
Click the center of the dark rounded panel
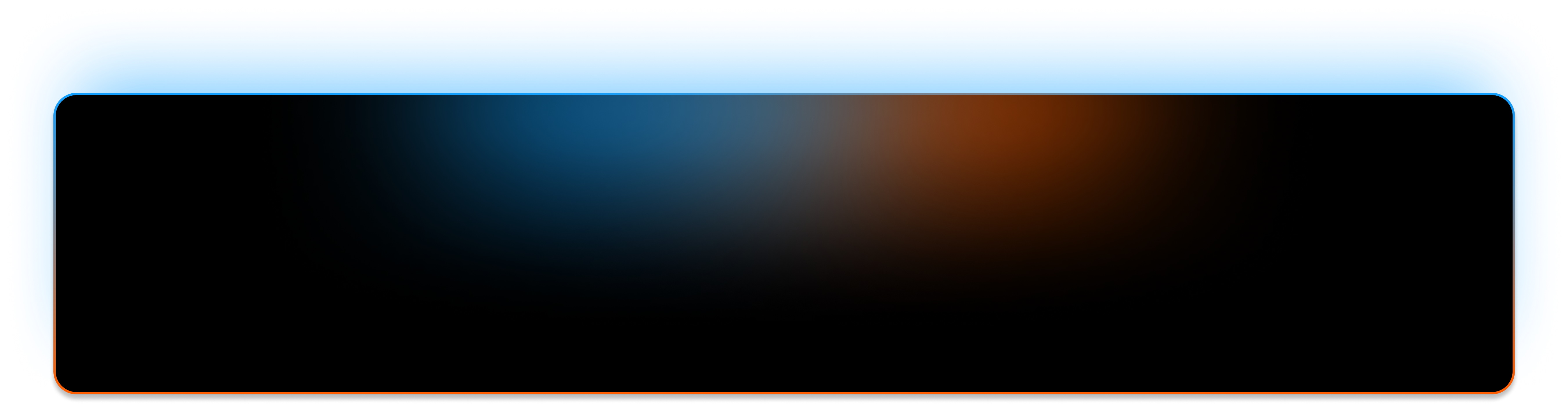click(784, 244)
